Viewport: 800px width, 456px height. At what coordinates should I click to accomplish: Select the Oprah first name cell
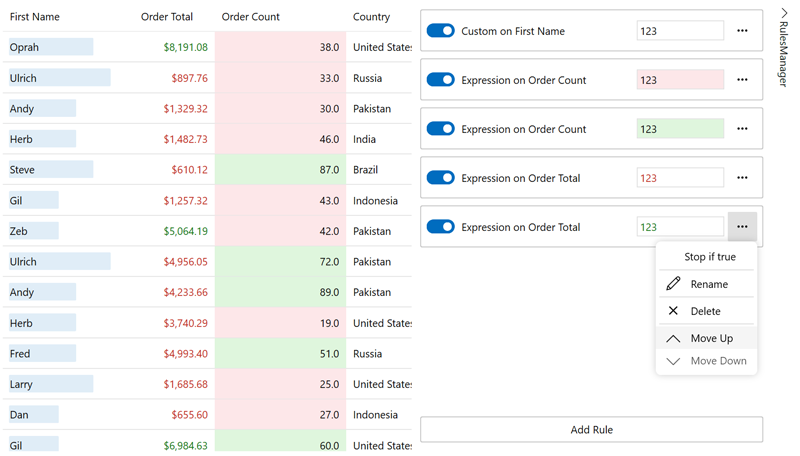pos(68,47)
